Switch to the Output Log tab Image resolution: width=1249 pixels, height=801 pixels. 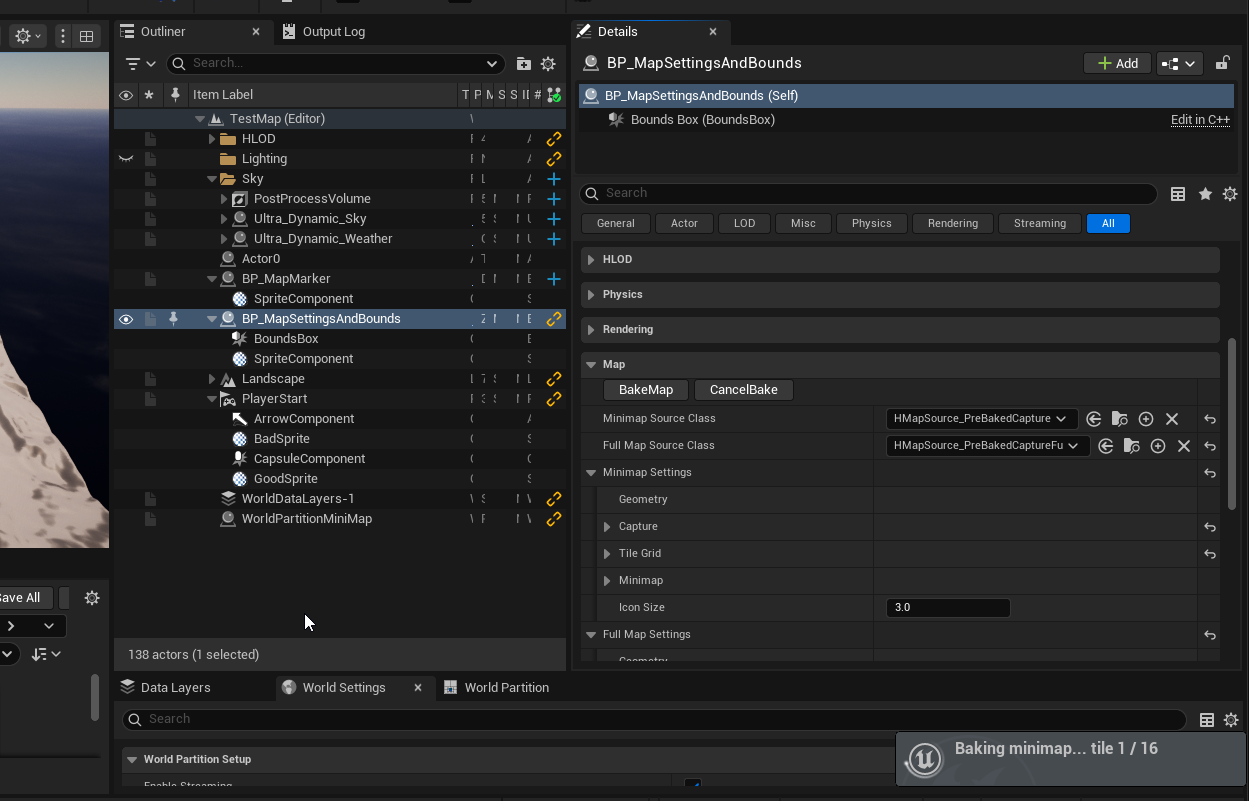[324, 32]
